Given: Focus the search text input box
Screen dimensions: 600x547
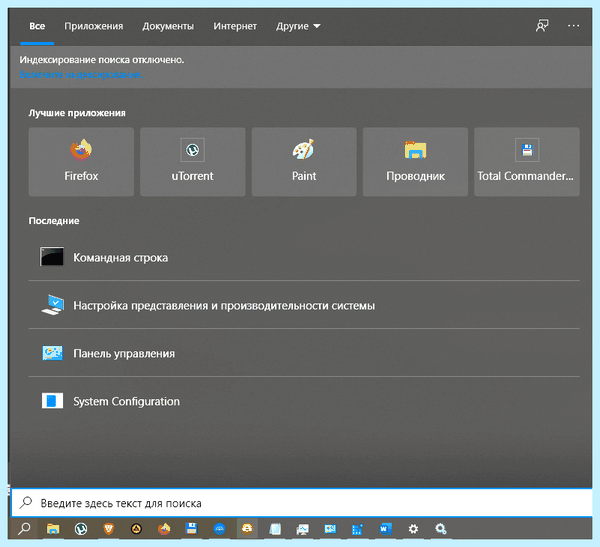Looking at the screenshot, I should point(302,503).
